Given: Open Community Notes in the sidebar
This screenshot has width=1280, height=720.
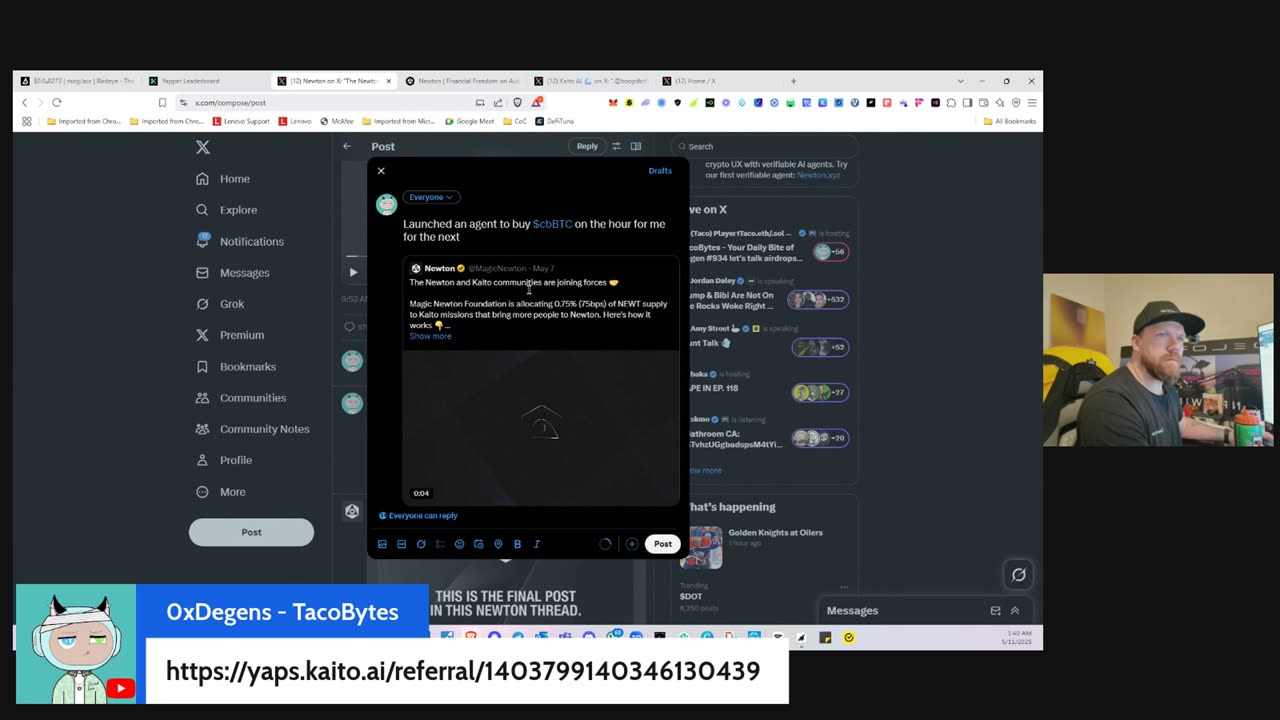Looking at the screenshot, I should point(252,429).
